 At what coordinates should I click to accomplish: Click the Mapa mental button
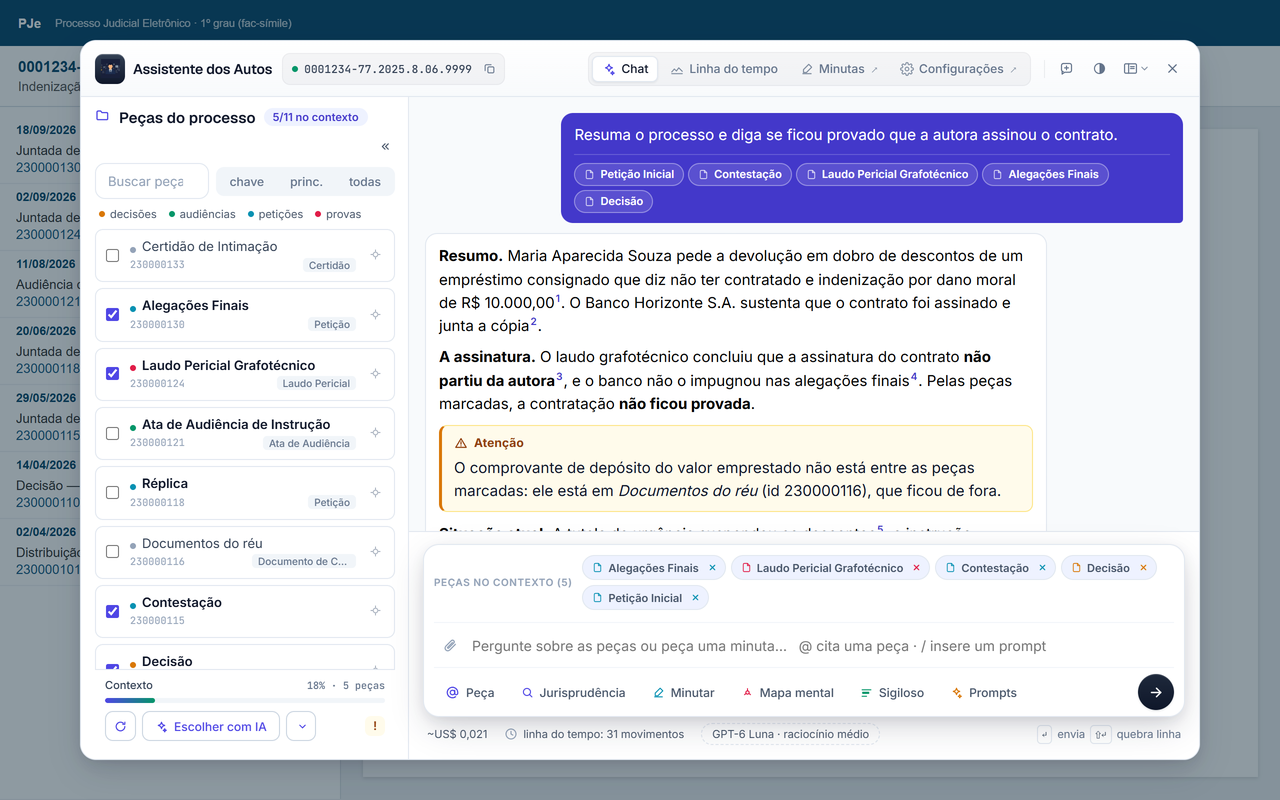tap(788, 693)
